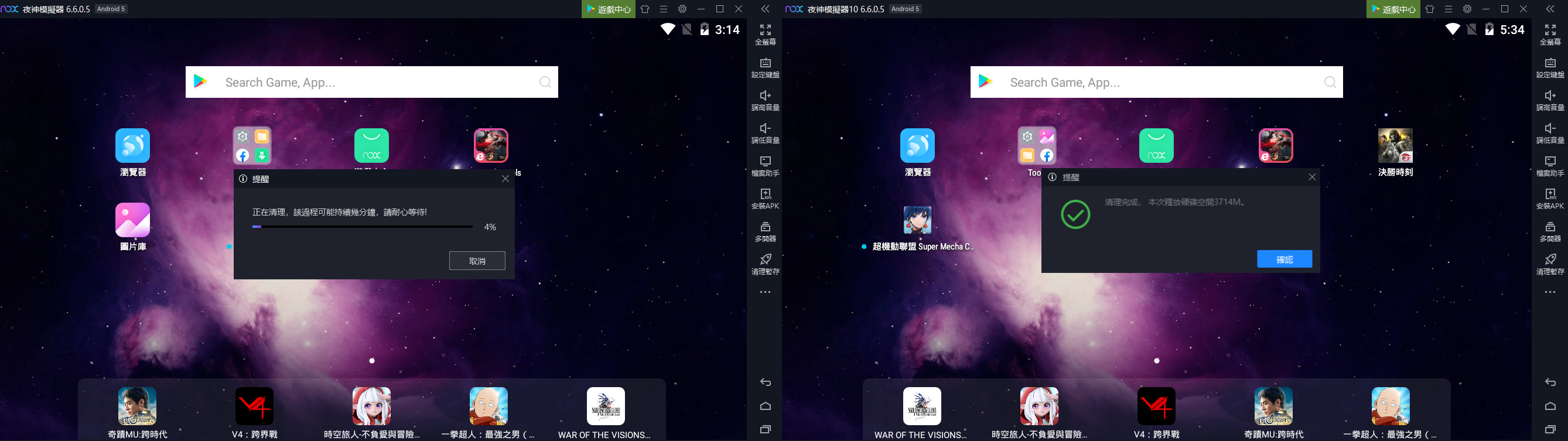Click 設定鍵盤 in the left emulator sidebar
Screen dimensions: 1568x441
coord(765,66)
